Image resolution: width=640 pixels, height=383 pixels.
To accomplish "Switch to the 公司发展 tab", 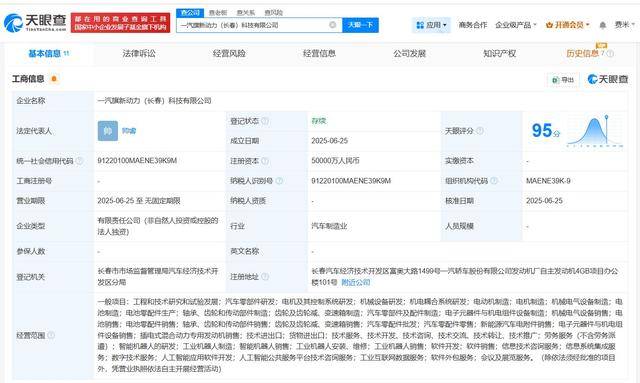I will coord(409,53).
